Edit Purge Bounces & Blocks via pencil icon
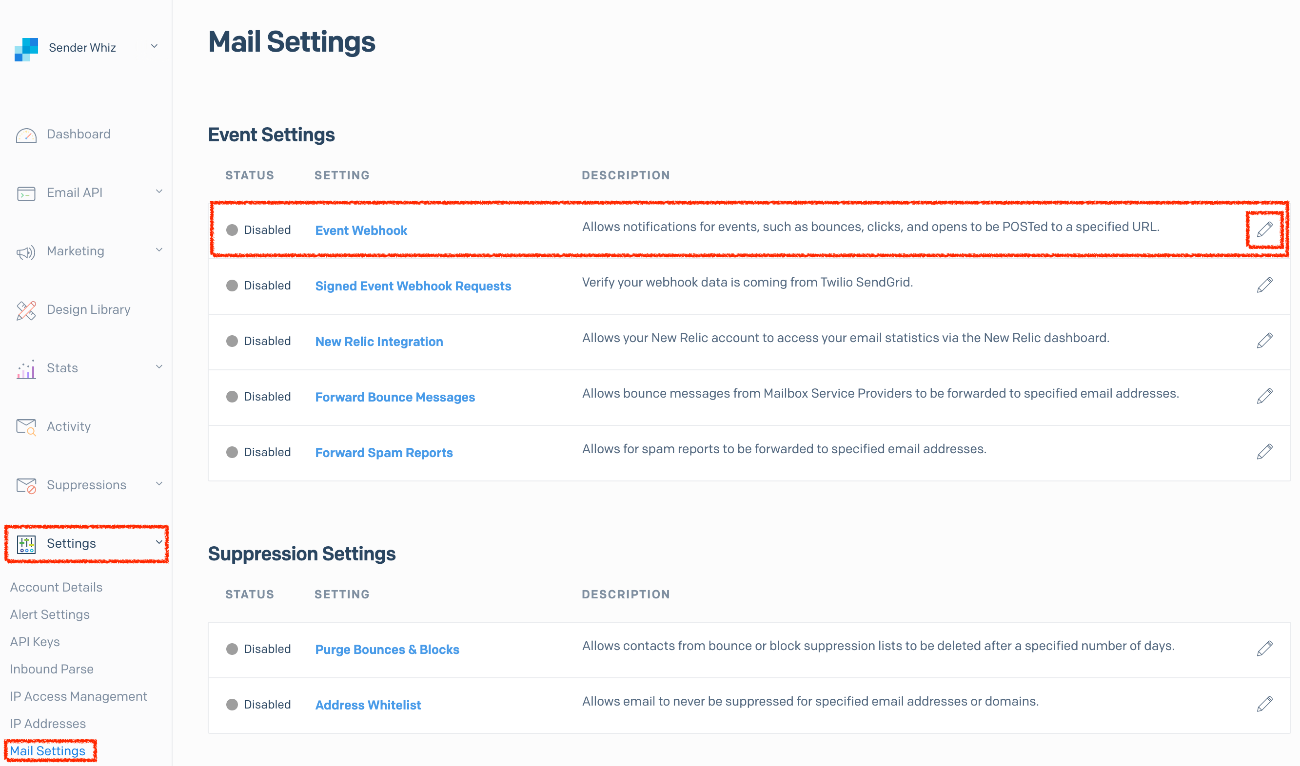Image resolution: width=1300 pixels, height=766 pixels. pyautogui.click(x=1265, y=649)
